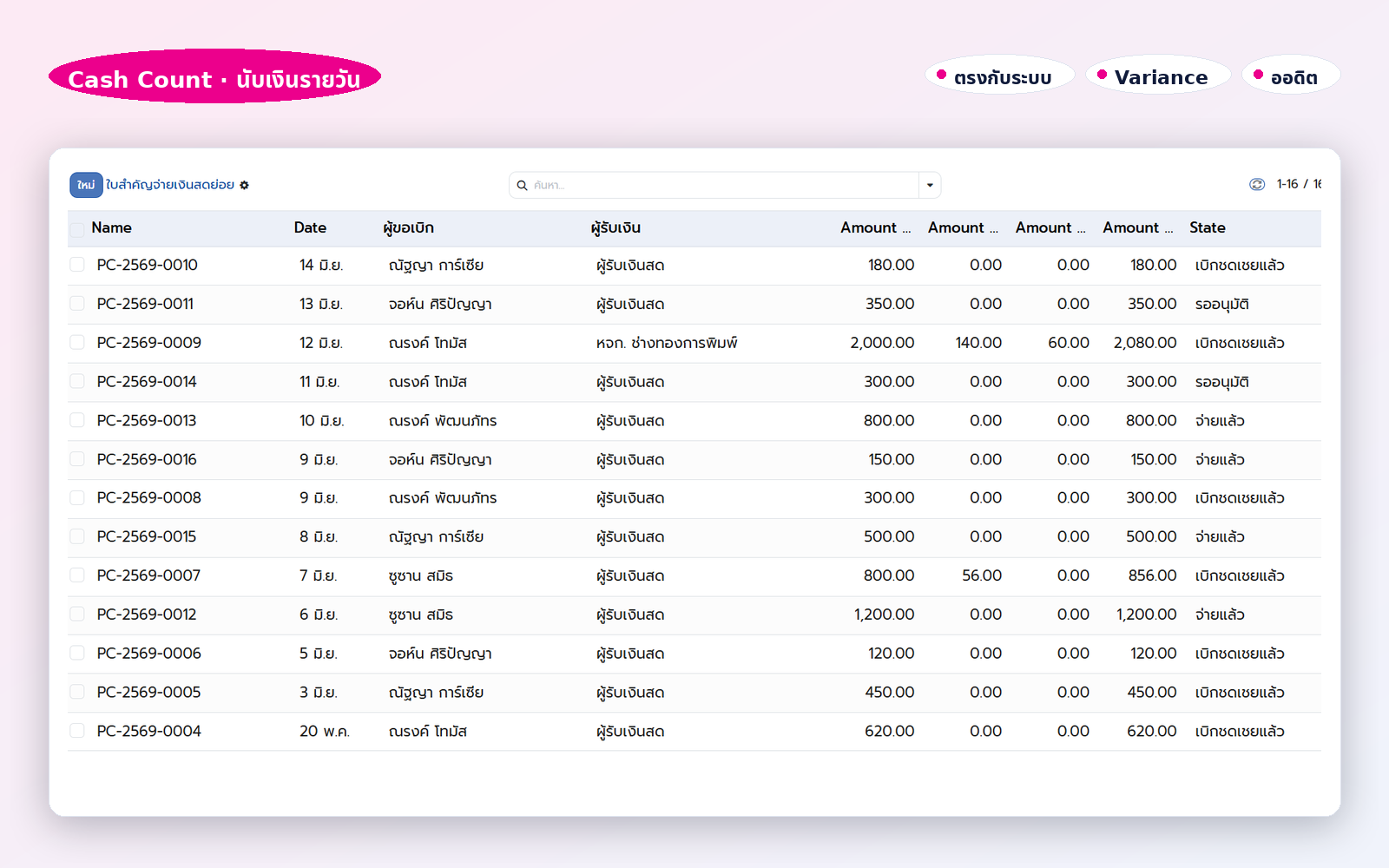
Task: Sort by the ผู้ขอเบิก column header
Action: [x=408, y=227]
